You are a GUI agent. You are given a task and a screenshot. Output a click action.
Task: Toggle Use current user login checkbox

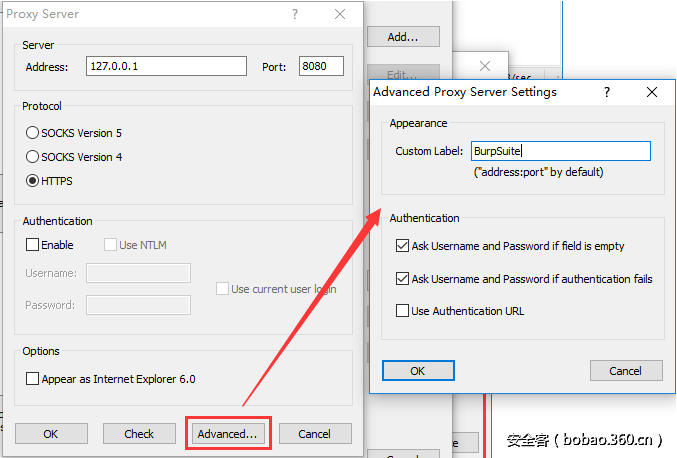click(x=222, y=289)
